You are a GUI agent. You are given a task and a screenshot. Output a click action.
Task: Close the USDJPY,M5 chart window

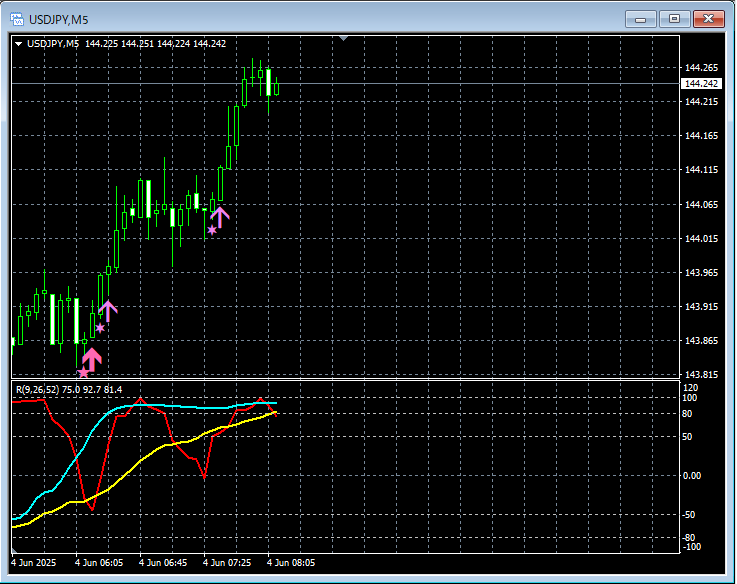[708, 19]
